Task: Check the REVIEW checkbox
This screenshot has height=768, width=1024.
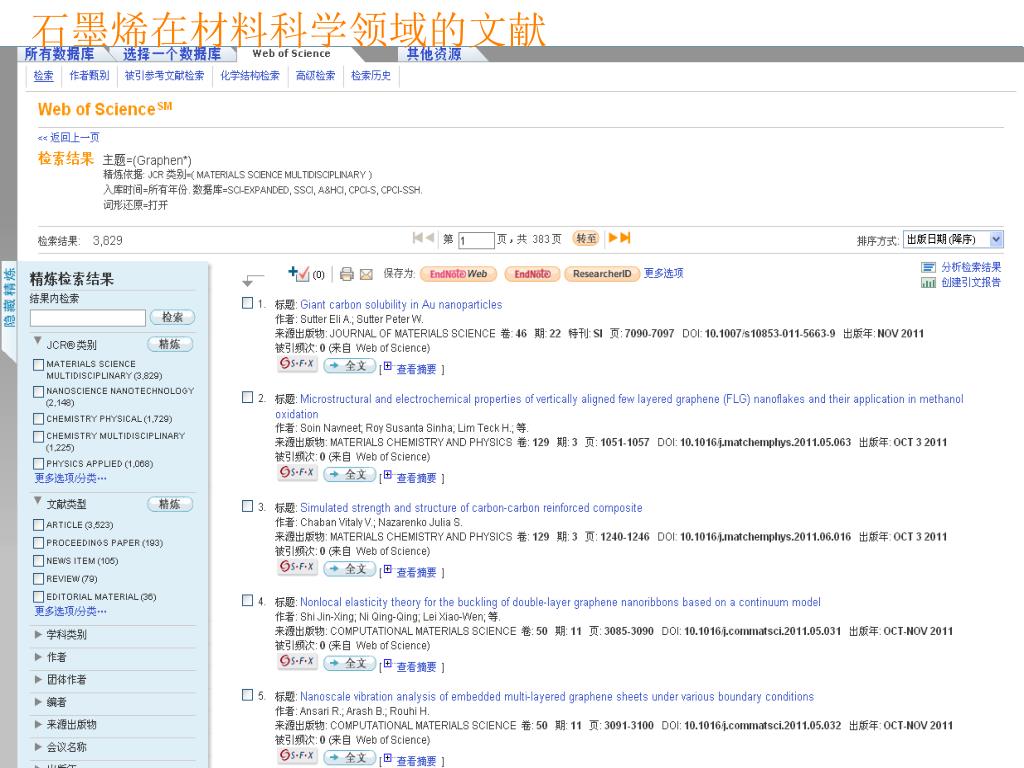Action: click(39, 579)
